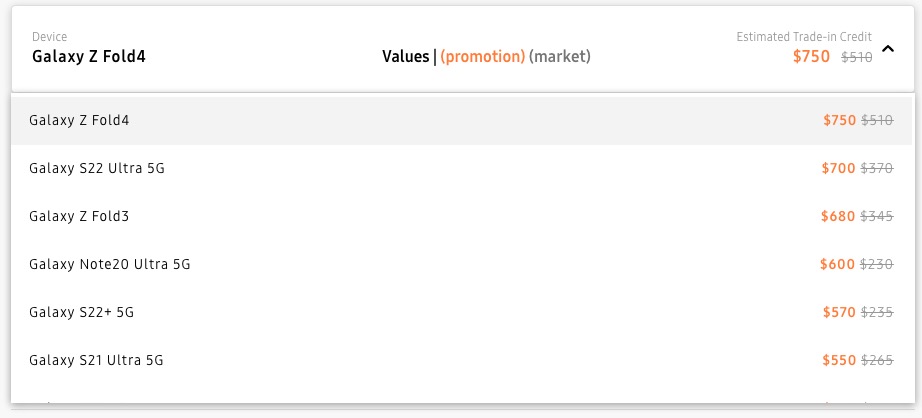Click the $680 promotion value
The width and height of the screenshot is (922, 418).
[838, 217]
